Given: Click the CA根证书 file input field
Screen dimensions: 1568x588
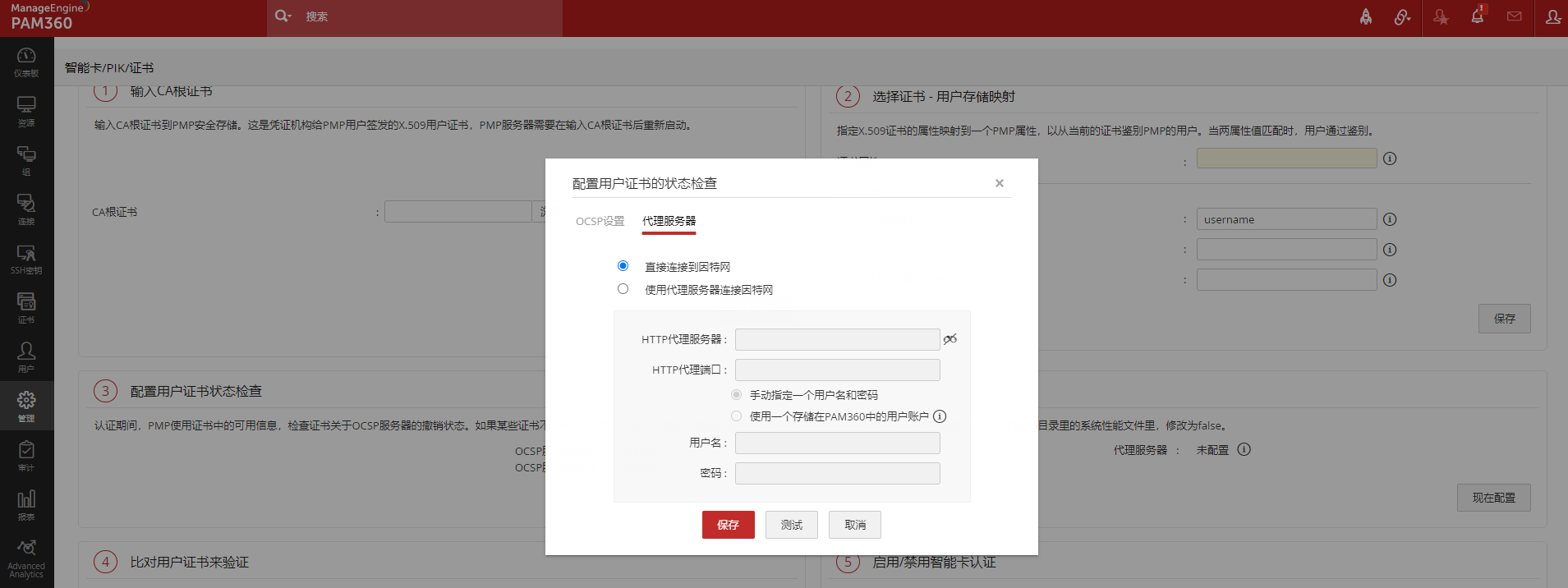Looking at the screenshot, I should pyautogui.click(x=458, y=212).
